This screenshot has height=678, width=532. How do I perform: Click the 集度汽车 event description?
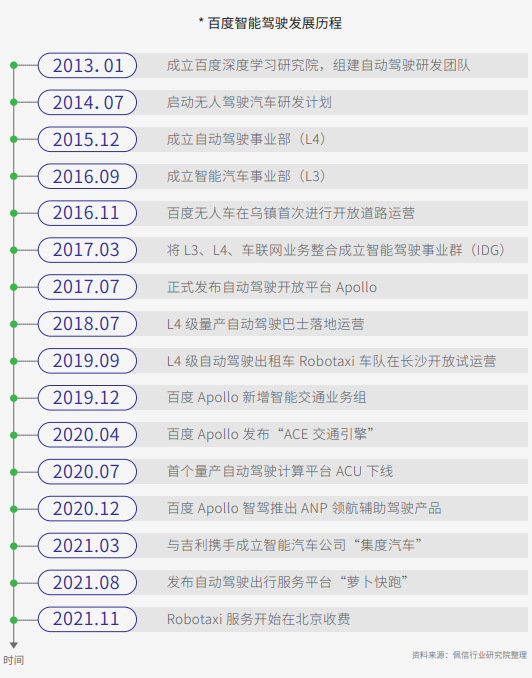coord(294,545)
